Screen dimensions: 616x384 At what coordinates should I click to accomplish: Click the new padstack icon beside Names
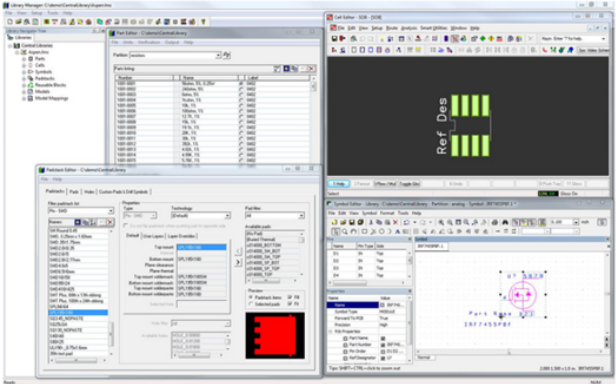click(78, 222)
